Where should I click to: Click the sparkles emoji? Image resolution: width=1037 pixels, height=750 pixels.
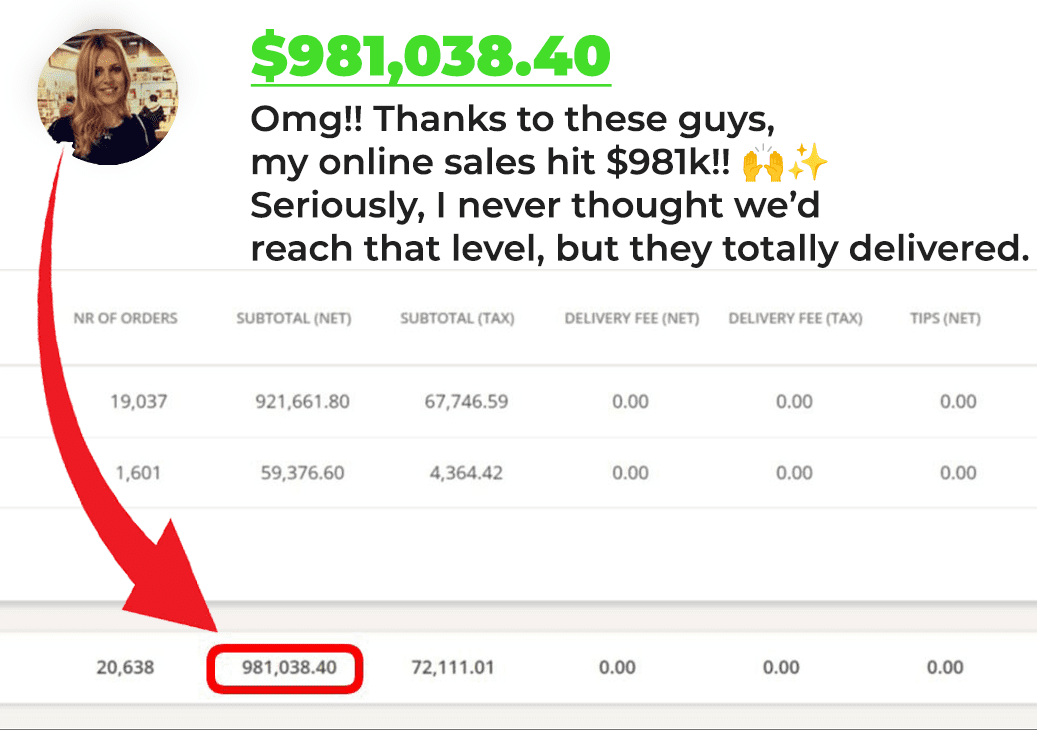coord(808,163)
